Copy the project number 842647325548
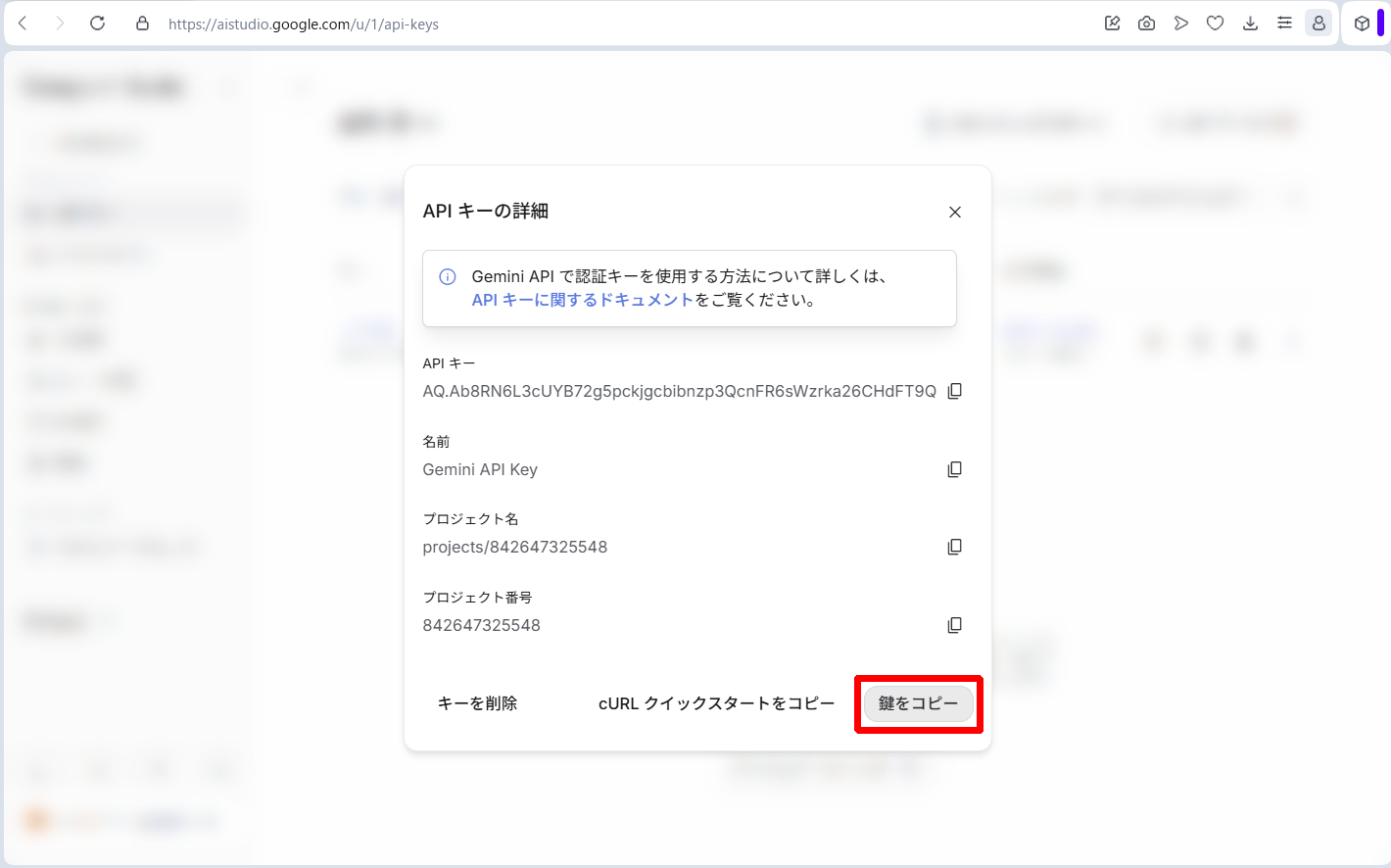This screenshot has height=868, width=1391. pyautogui.click(x=955, y=625)
